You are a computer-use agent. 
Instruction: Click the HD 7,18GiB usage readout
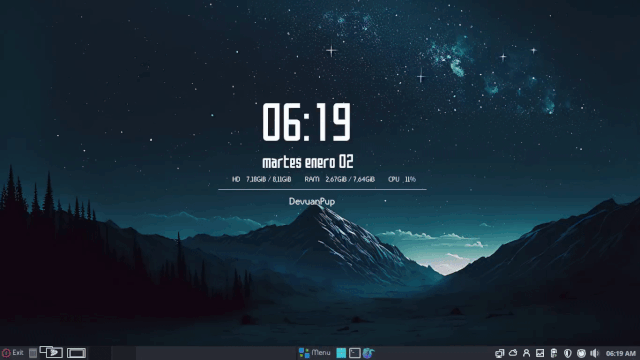262,179
